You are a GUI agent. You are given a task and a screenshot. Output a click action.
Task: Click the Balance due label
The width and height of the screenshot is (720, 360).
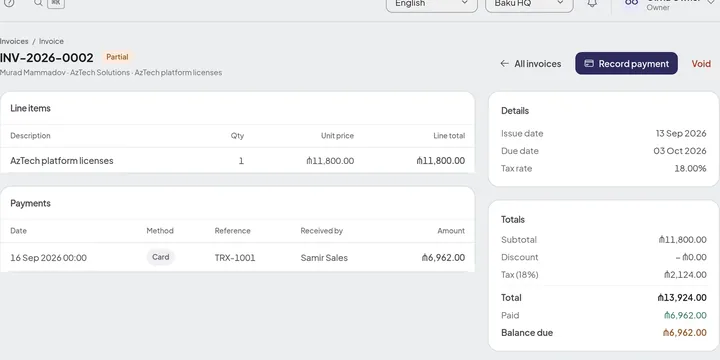(527, 333)
